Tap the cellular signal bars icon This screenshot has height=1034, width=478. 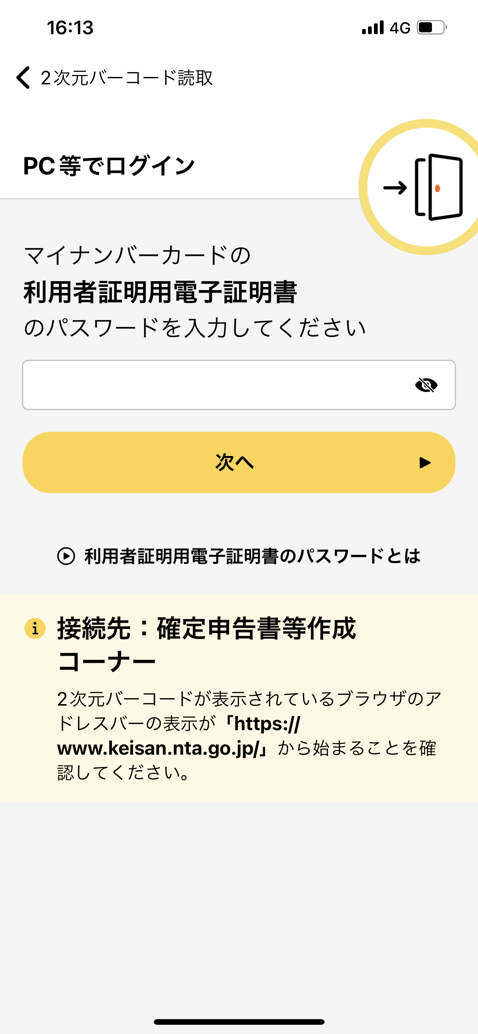(373, 28)
